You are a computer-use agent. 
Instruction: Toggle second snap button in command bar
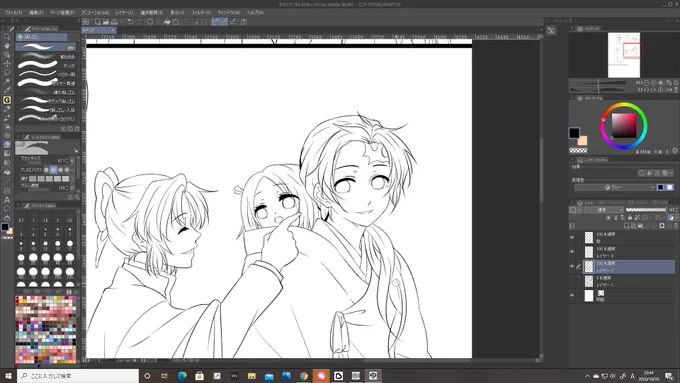click(x=224, y=22)
